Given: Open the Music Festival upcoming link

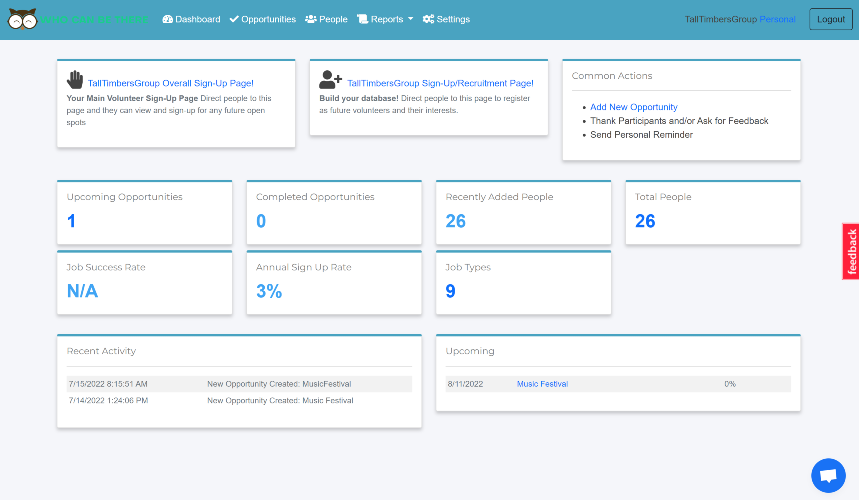Looking at the screenshot, I should click(x=542, y=384).
